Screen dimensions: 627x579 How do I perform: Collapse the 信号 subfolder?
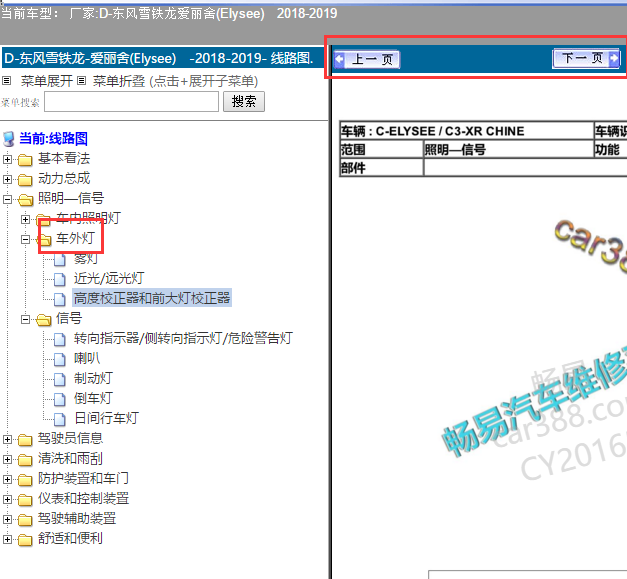[x=25, y=319]
